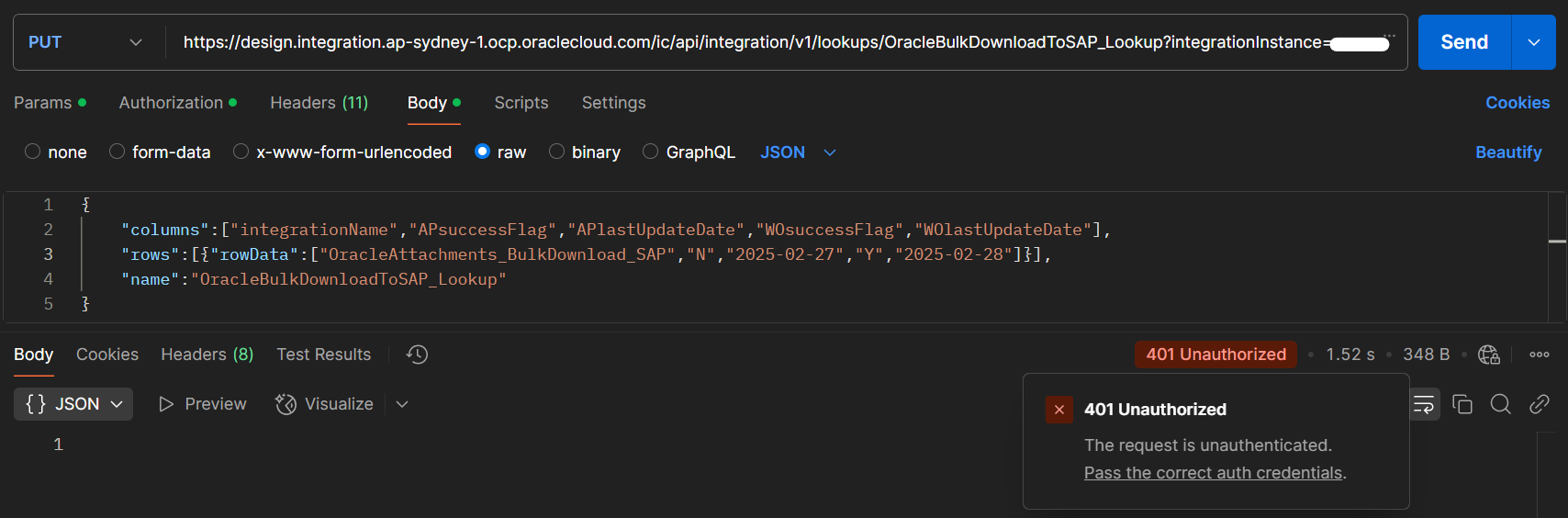The height and width of the screenshot is (518, 1568).
Task: Open the Scripts tab
Action: coord(521,103)
